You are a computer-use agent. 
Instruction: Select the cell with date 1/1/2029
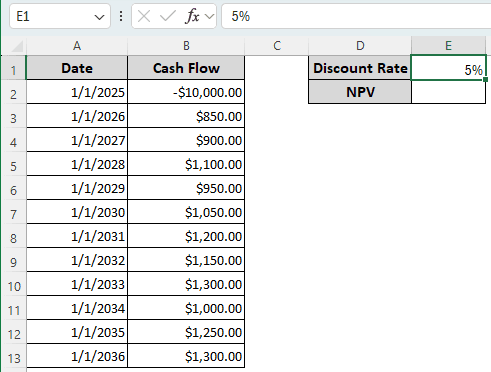[x=77, y=188]
